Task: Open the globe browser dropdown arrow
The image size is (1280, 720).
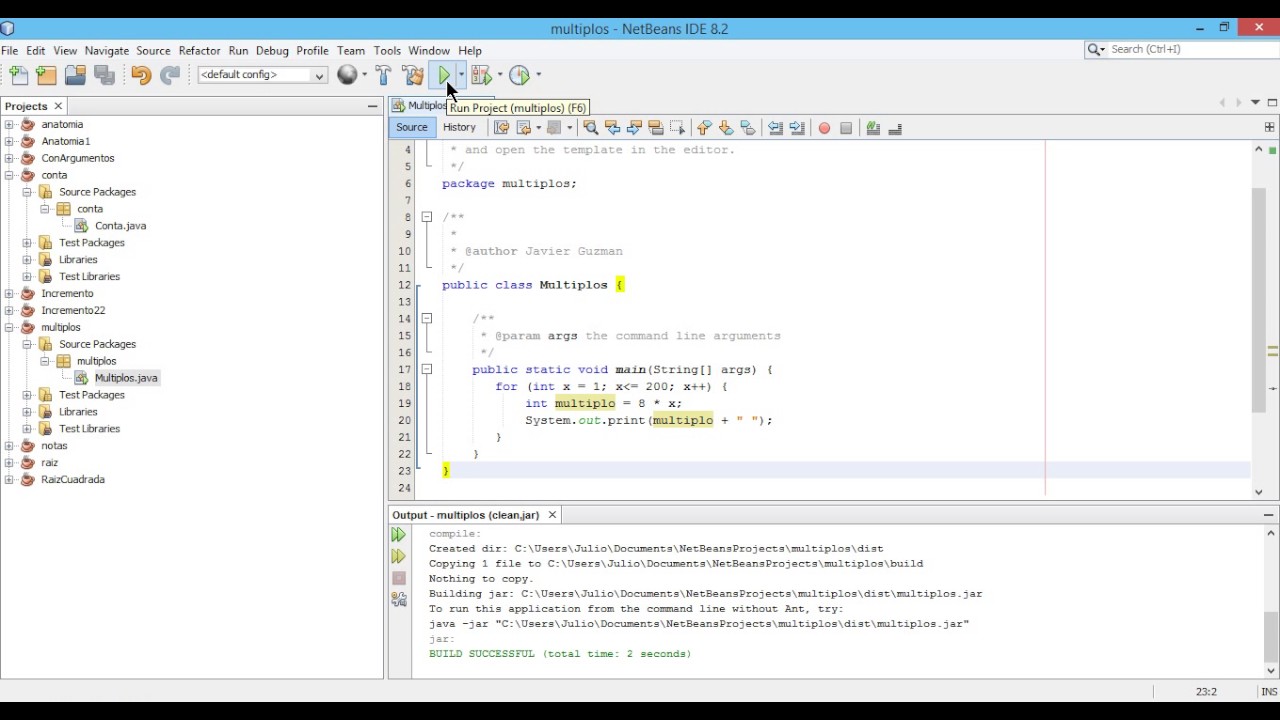Action: (x=364, y=75)
